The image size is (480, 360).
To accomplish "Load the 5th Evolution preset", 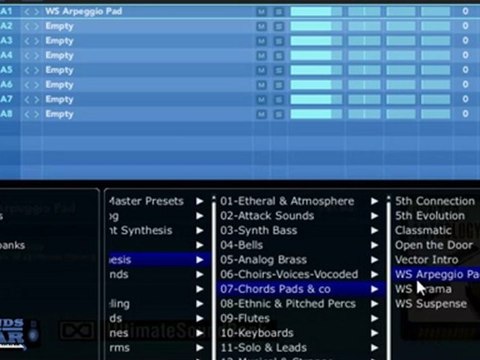I will coord(430,216).
